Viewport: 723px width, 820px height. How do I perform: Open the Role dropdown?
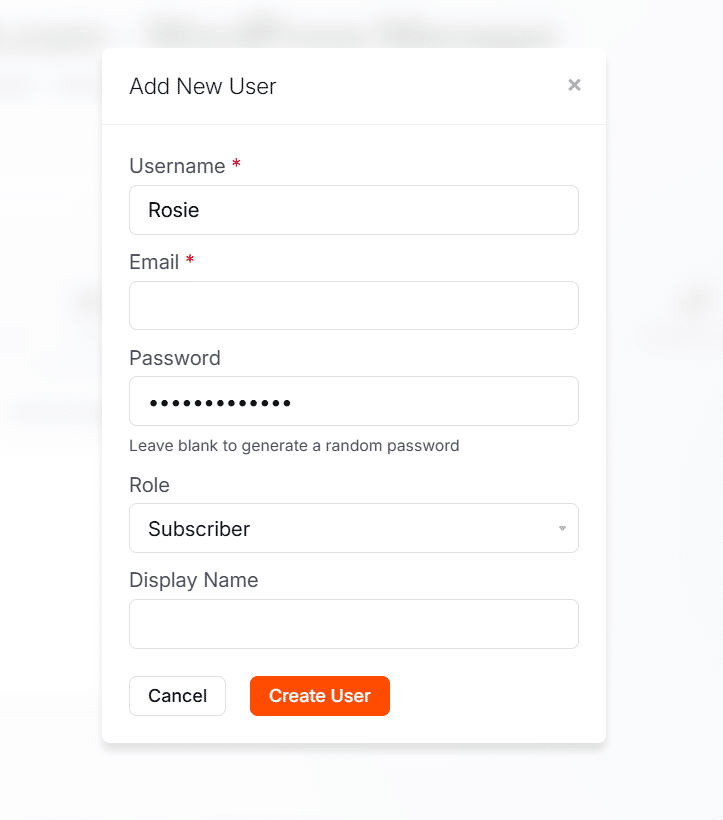[353, 528]
